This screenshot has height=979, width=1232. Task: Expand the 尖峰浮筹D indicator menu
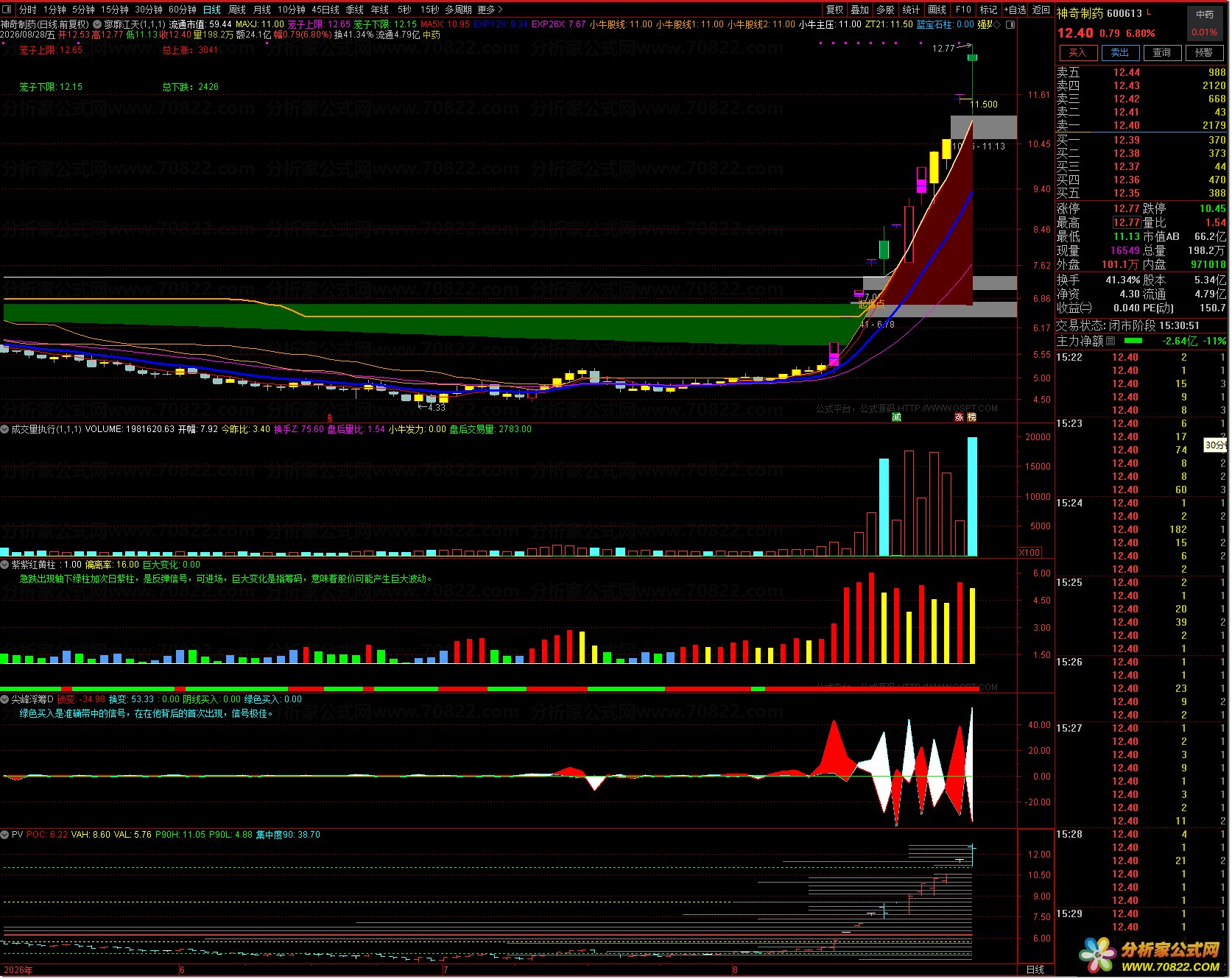(5, 699)
